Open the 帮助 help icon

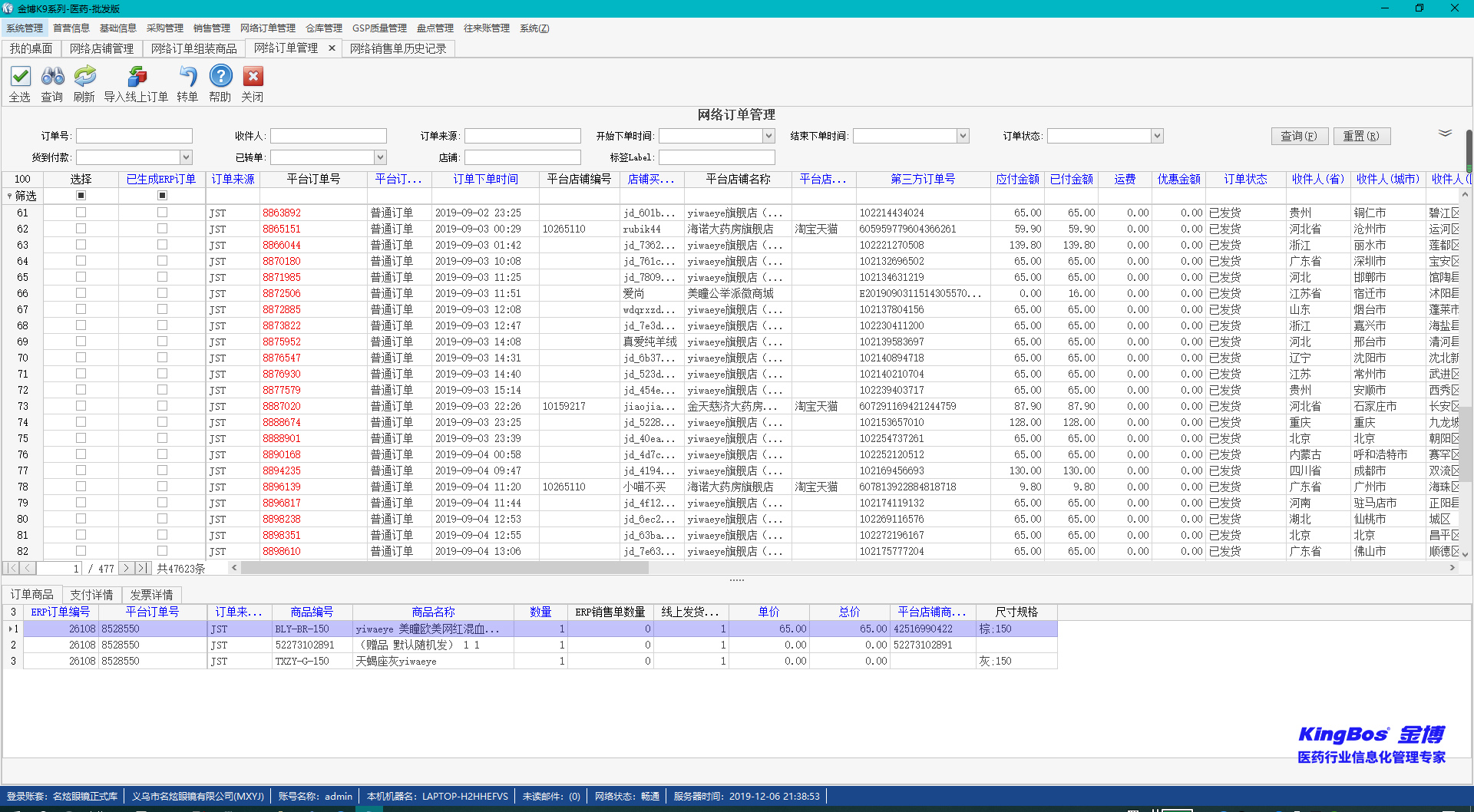220,77
